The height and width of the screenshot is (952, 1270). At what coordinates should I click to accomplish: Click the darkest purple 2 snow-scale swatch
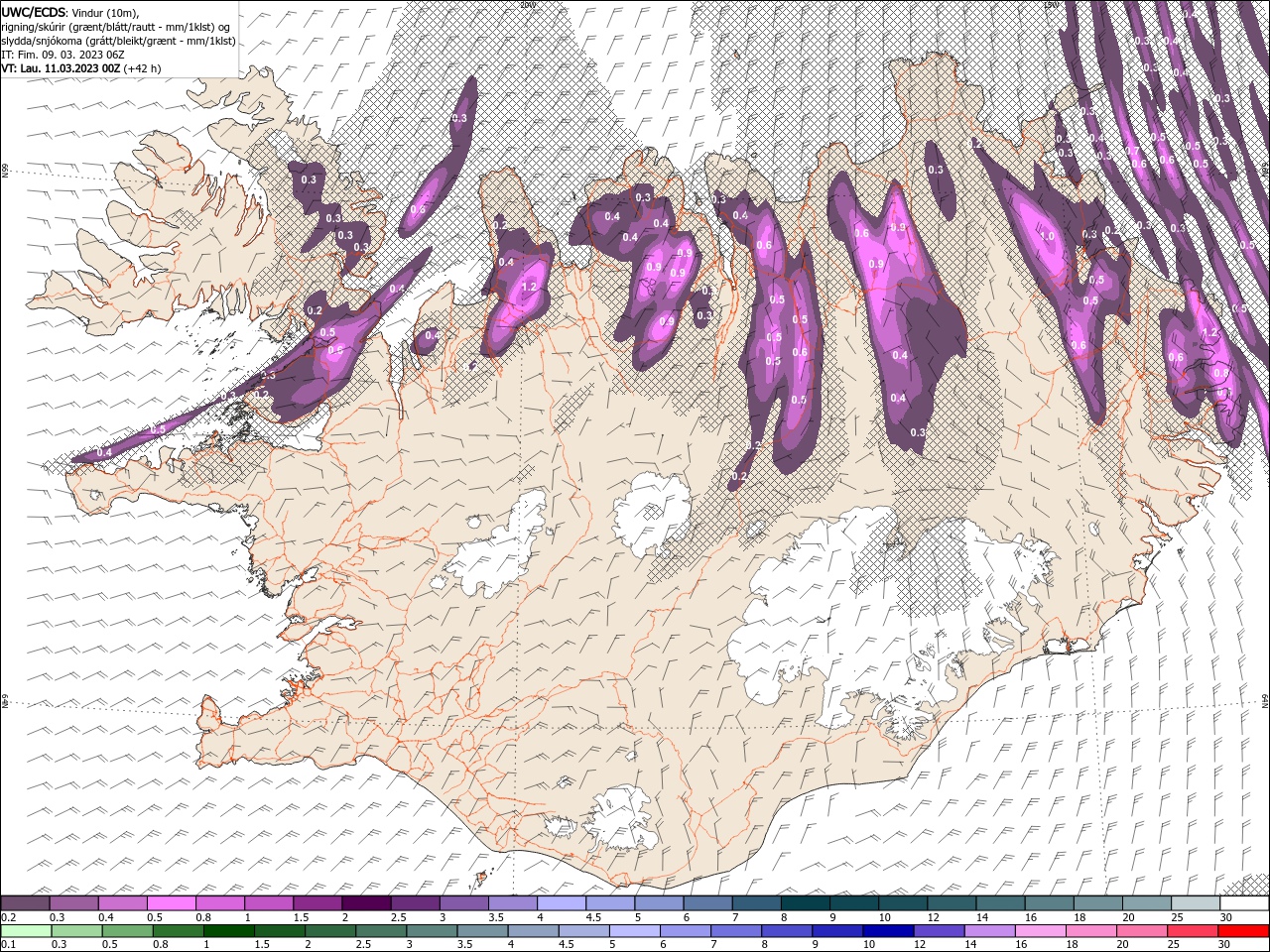(x=366, y=903)
